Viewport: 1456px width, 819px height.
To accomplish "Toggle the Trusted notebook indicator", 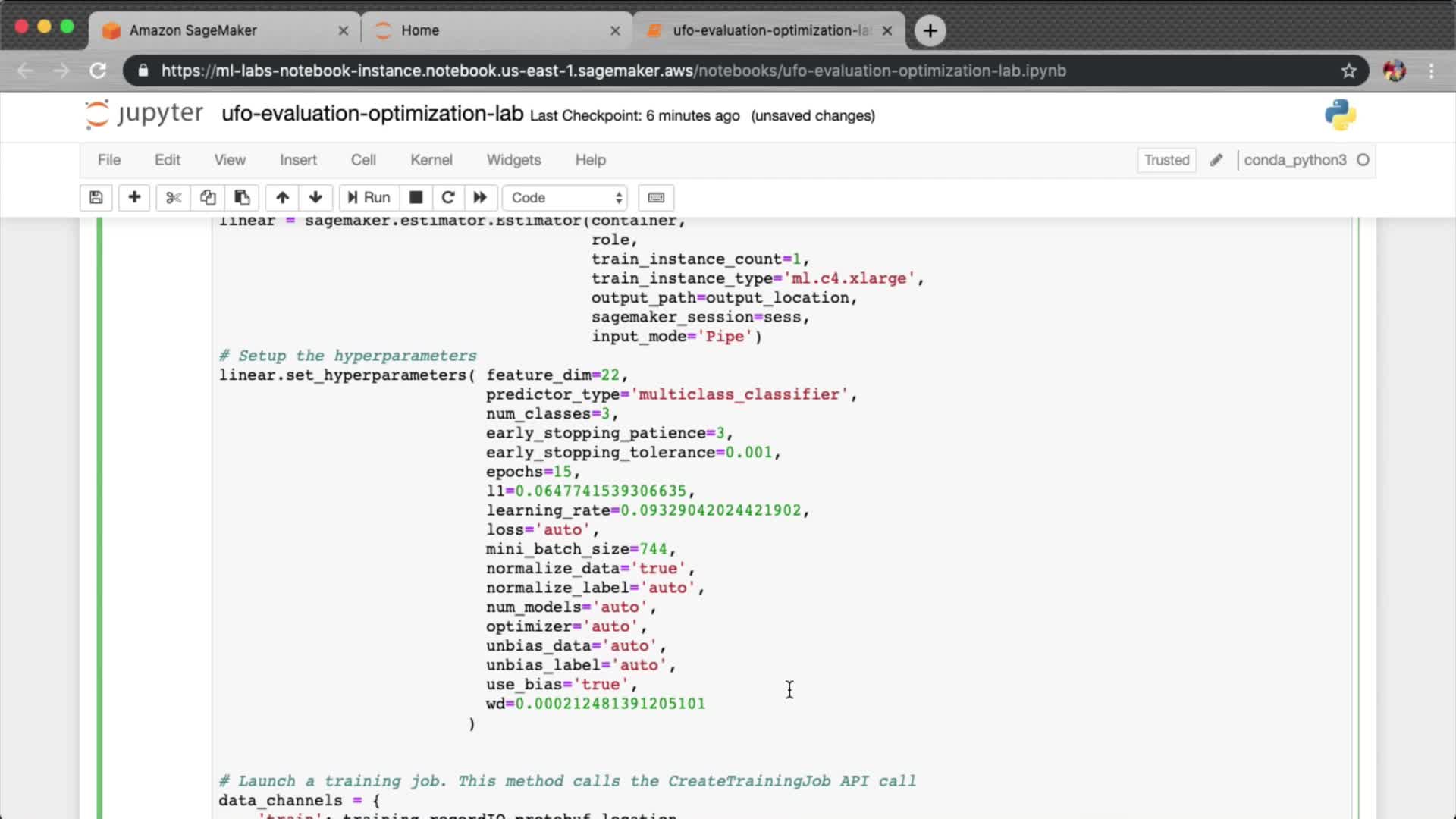I will coord(1166,160).
